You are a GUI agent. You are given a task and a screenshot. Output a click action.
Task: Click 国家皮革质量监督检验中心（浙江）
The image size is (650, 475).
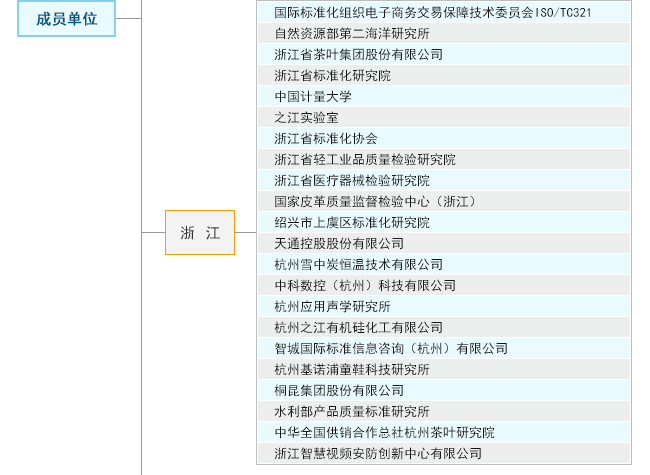click(377, 202)
